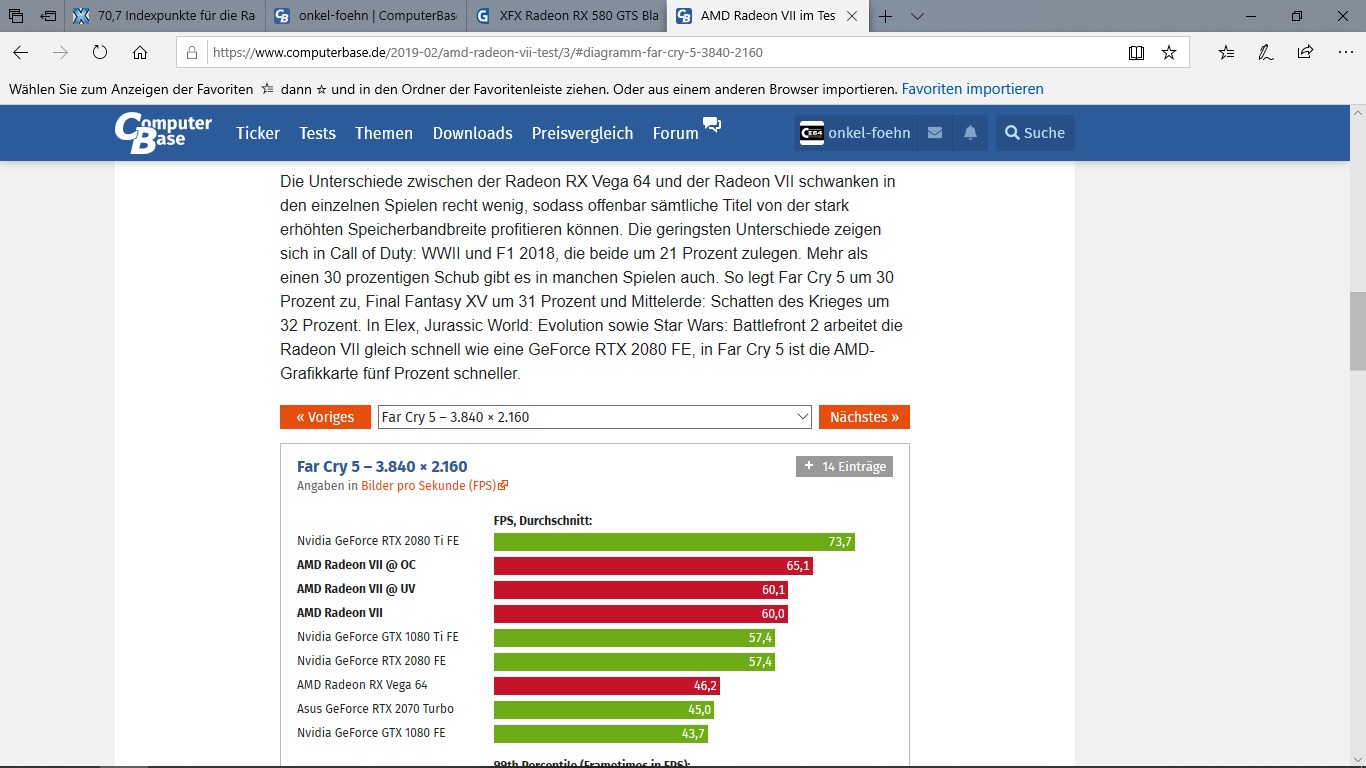Click the page vertical scrollbar thumb
Screen dimensions: 1366x768
(x=1357, y=332)
